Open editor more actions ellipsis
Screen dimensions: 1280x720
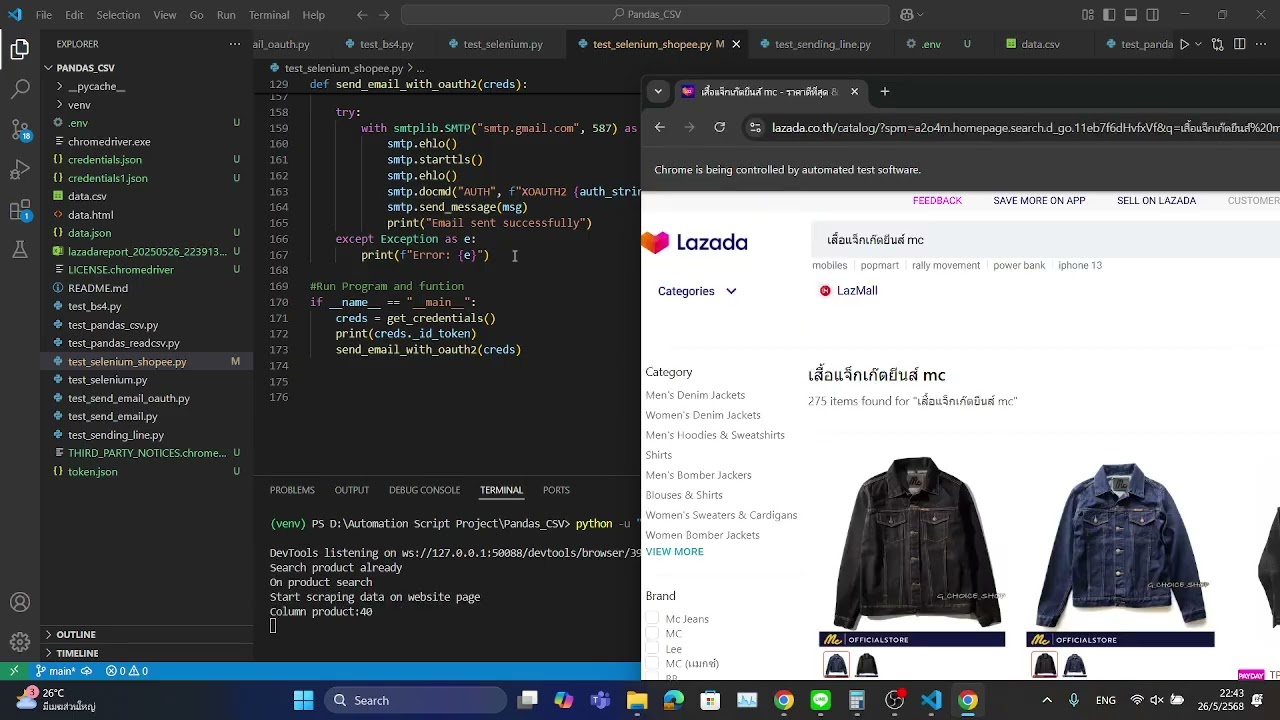pyautogui.click(x=1262, y=44)
